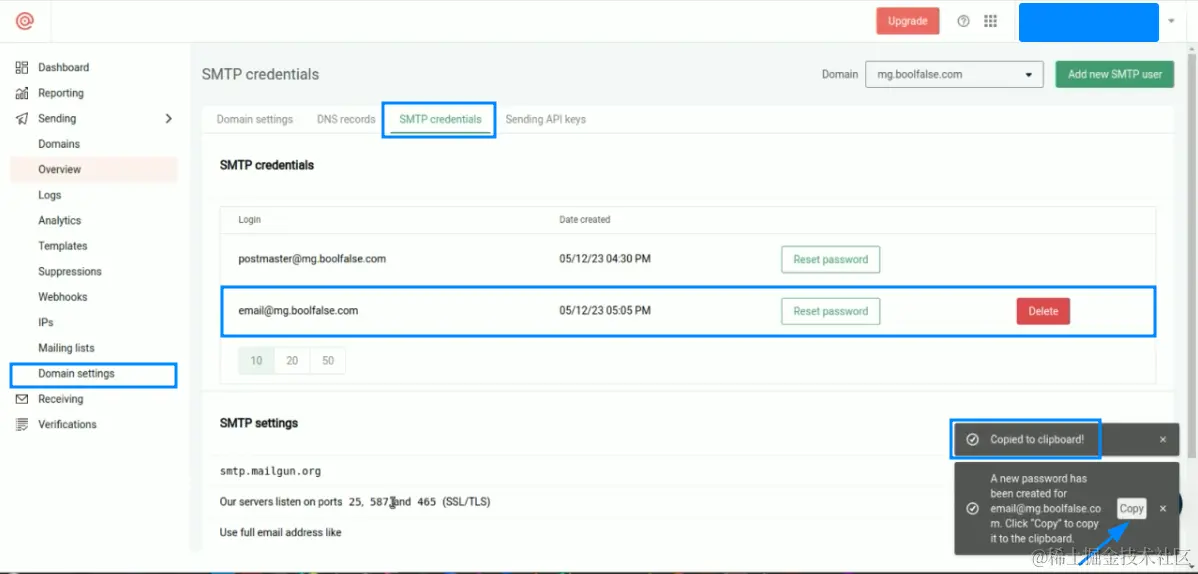Viewport: 1198px width, 574px height.
Task: Click Copy in the new password notification
Action: [x=1132, y=508]
